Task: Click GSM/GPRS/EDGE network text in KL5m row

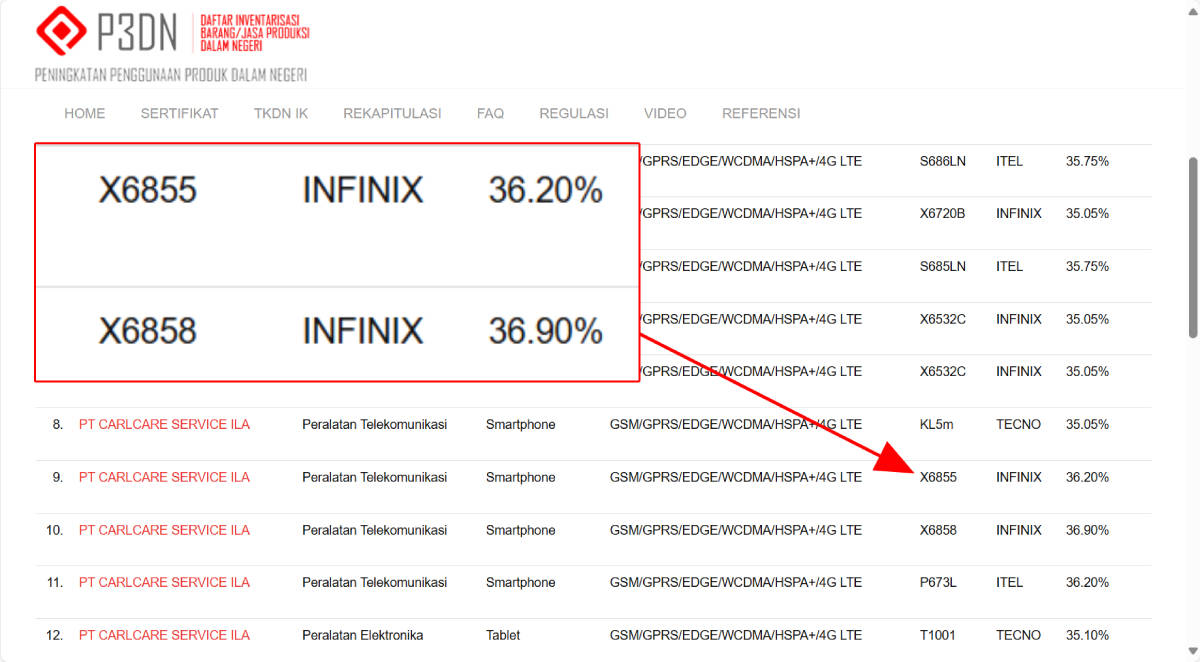Action: coord(736,424)
